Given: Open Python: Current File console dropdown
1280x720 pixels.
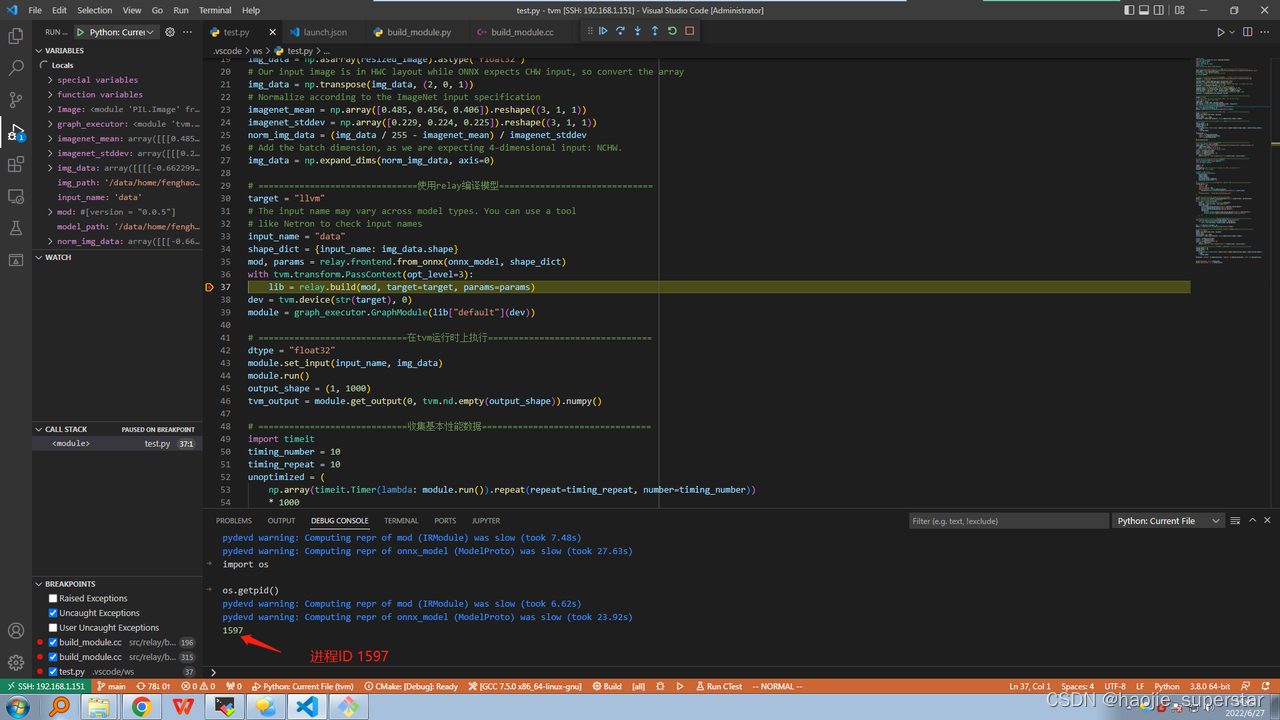Looking at the screenshot, I should (x=1169, y=521).
